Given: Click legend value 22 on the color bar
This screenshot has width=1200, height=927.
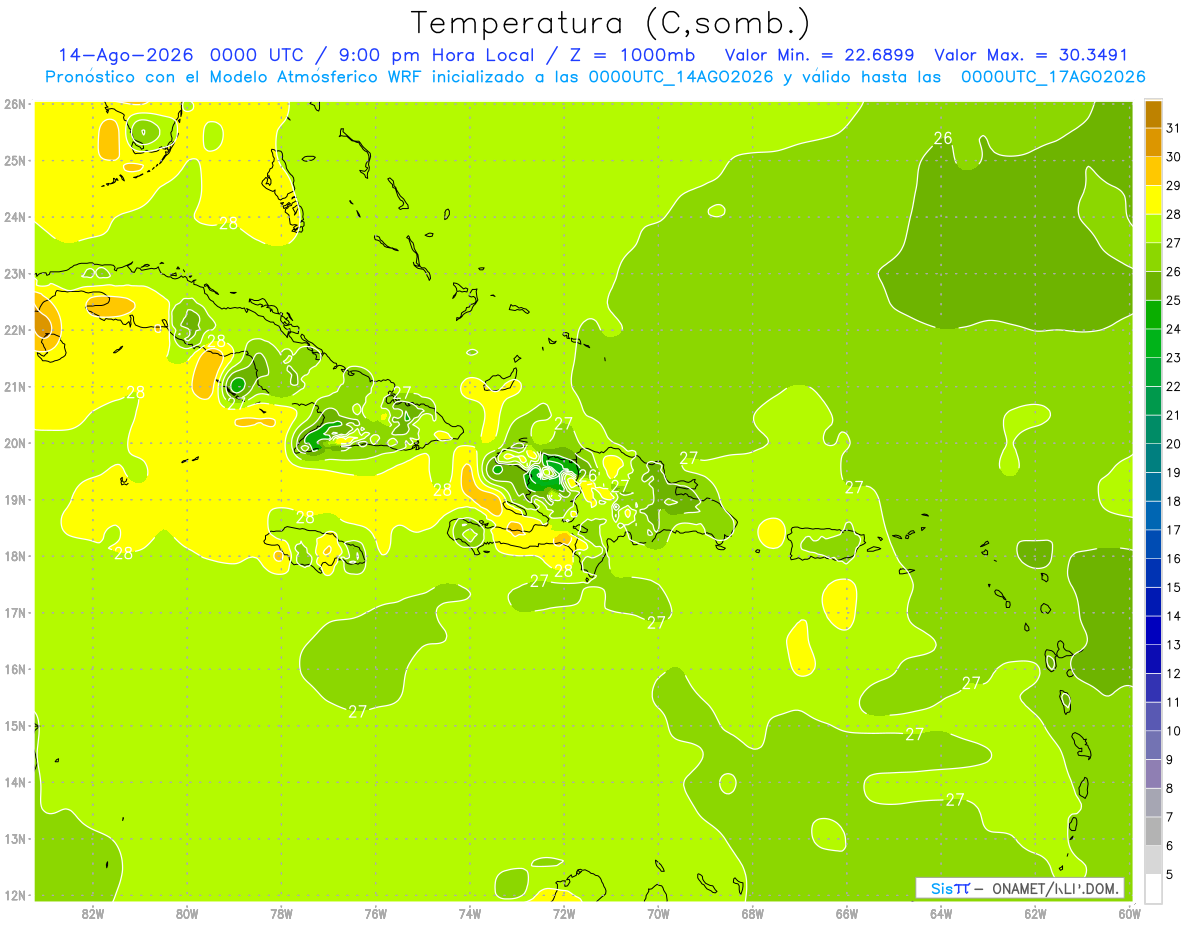Looking at the screenshot, I should click(x=1174, y=386).
